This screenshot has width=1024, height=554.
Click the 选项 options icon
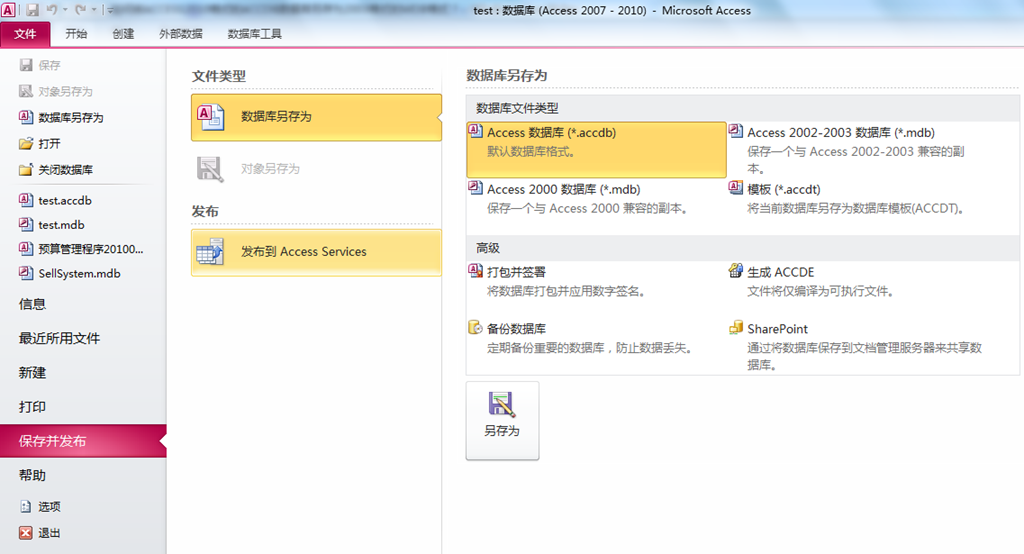click(x=25, y=506)
